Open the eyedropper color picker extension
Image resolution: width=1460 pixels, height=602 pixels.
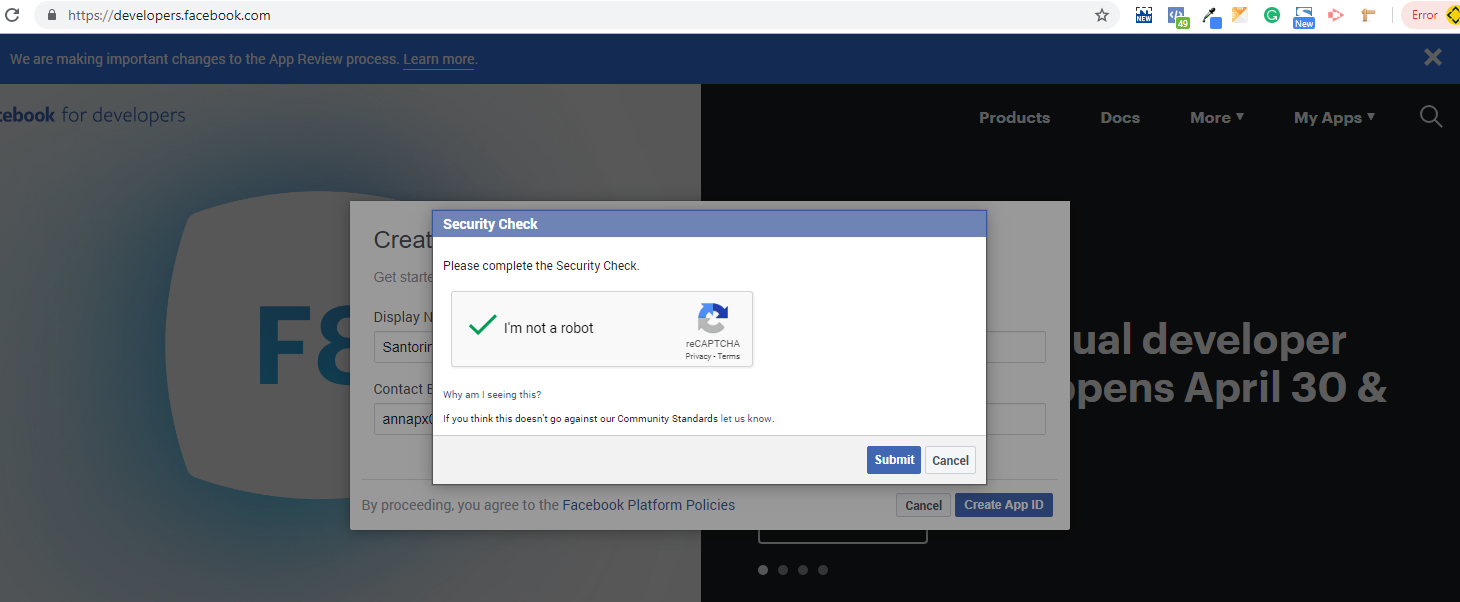tap(1210, 16)
